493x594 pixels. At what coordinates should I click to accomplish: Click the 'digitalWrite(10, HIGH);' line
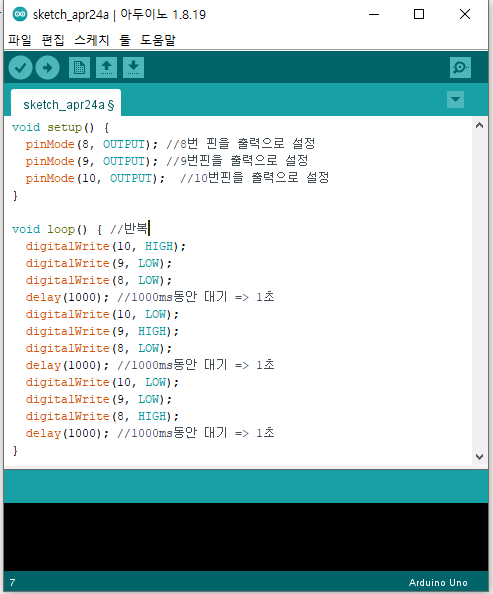106,246
